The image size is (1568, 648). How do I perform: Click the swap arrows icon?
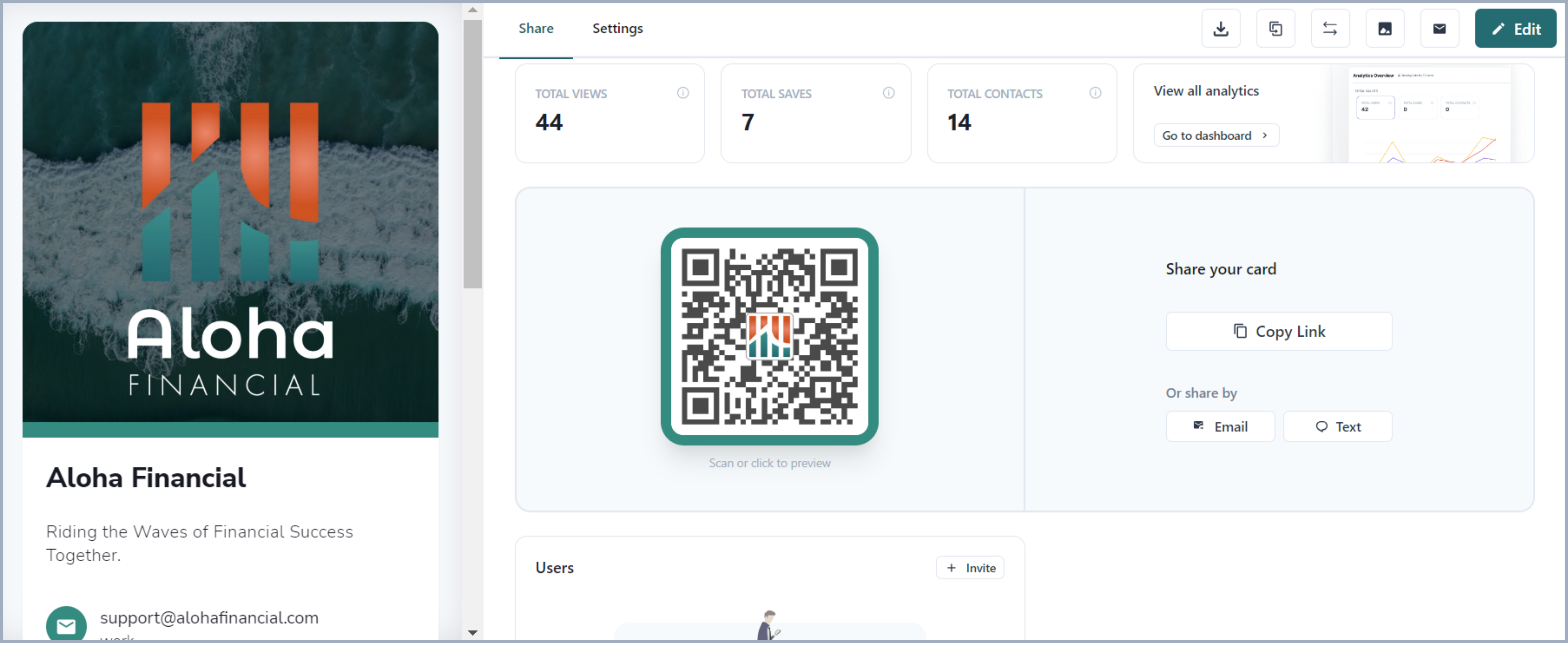coord(1330,28)
